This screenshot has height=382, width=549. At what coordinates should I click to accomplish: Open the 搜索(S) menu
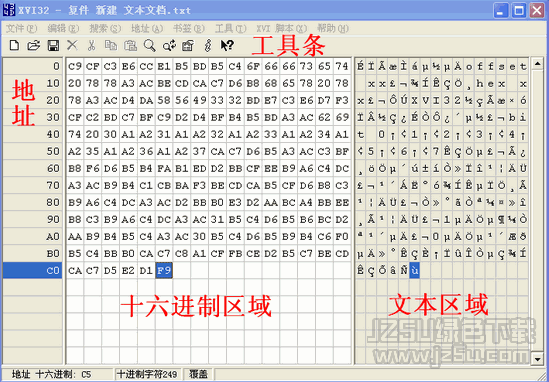(x=105, y=28)
